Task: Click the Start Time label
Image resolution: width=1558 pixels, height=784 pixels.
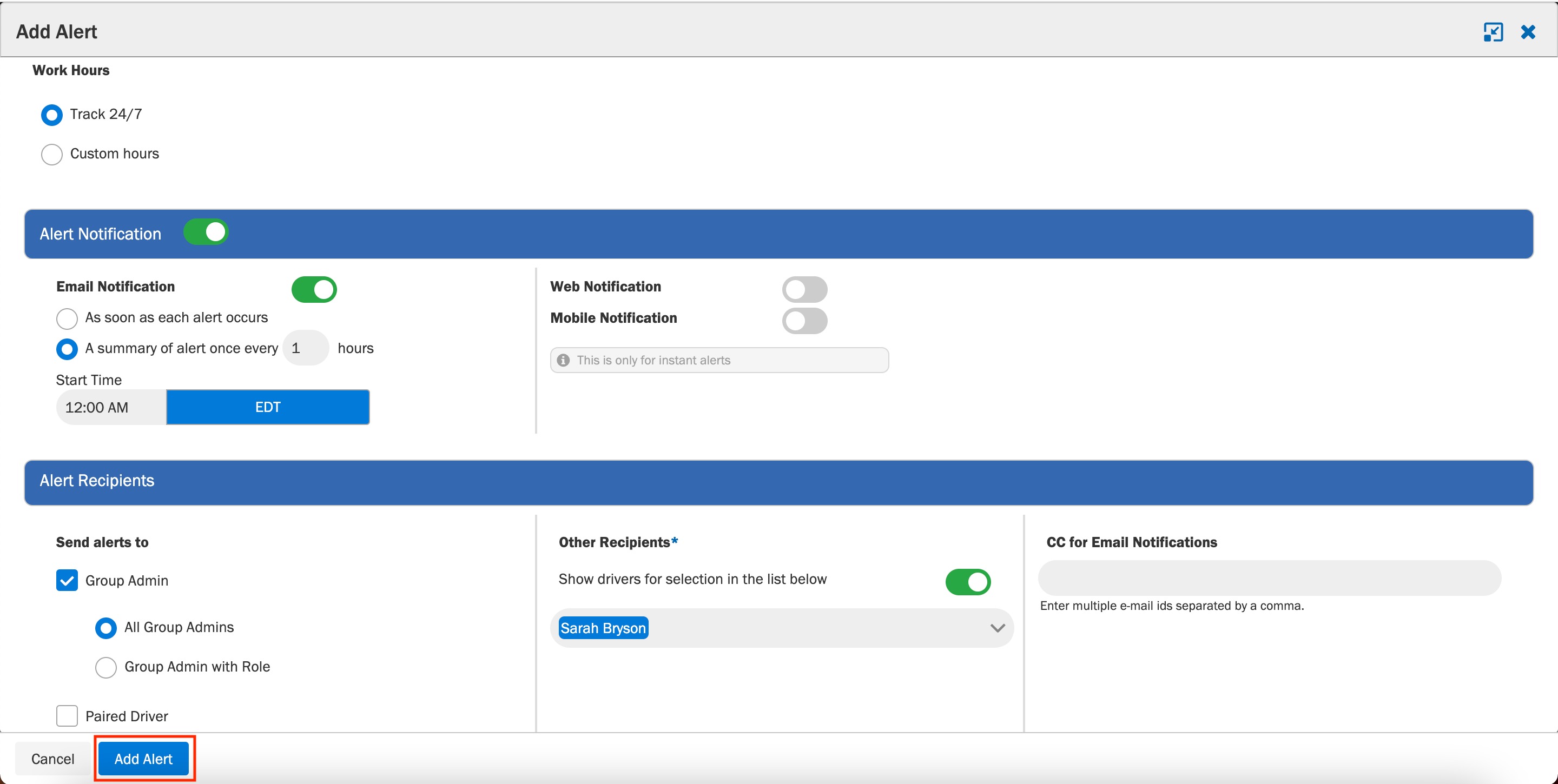Action: 89,380
